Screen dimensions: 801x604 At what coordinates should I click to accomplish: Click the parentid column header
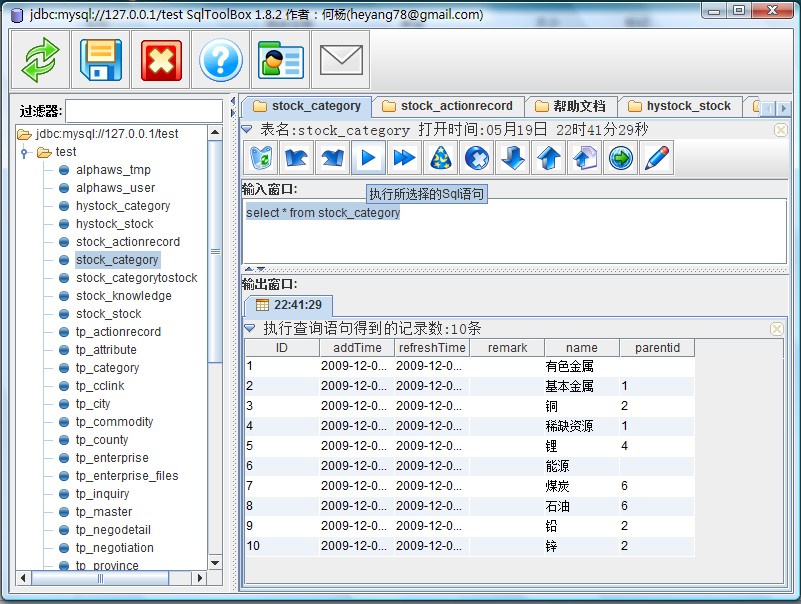tap(657, 348)
